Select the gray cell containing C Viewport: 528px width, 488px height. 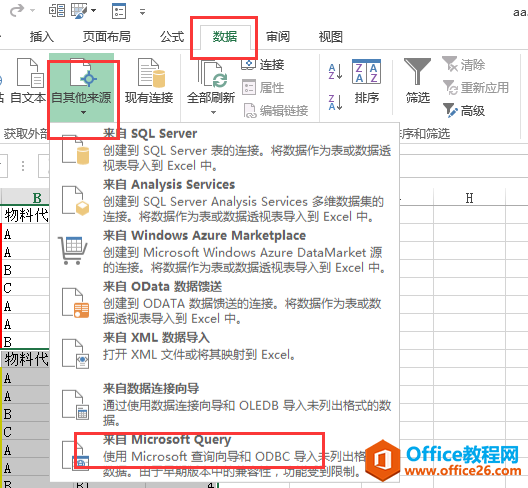click(26, 432)
